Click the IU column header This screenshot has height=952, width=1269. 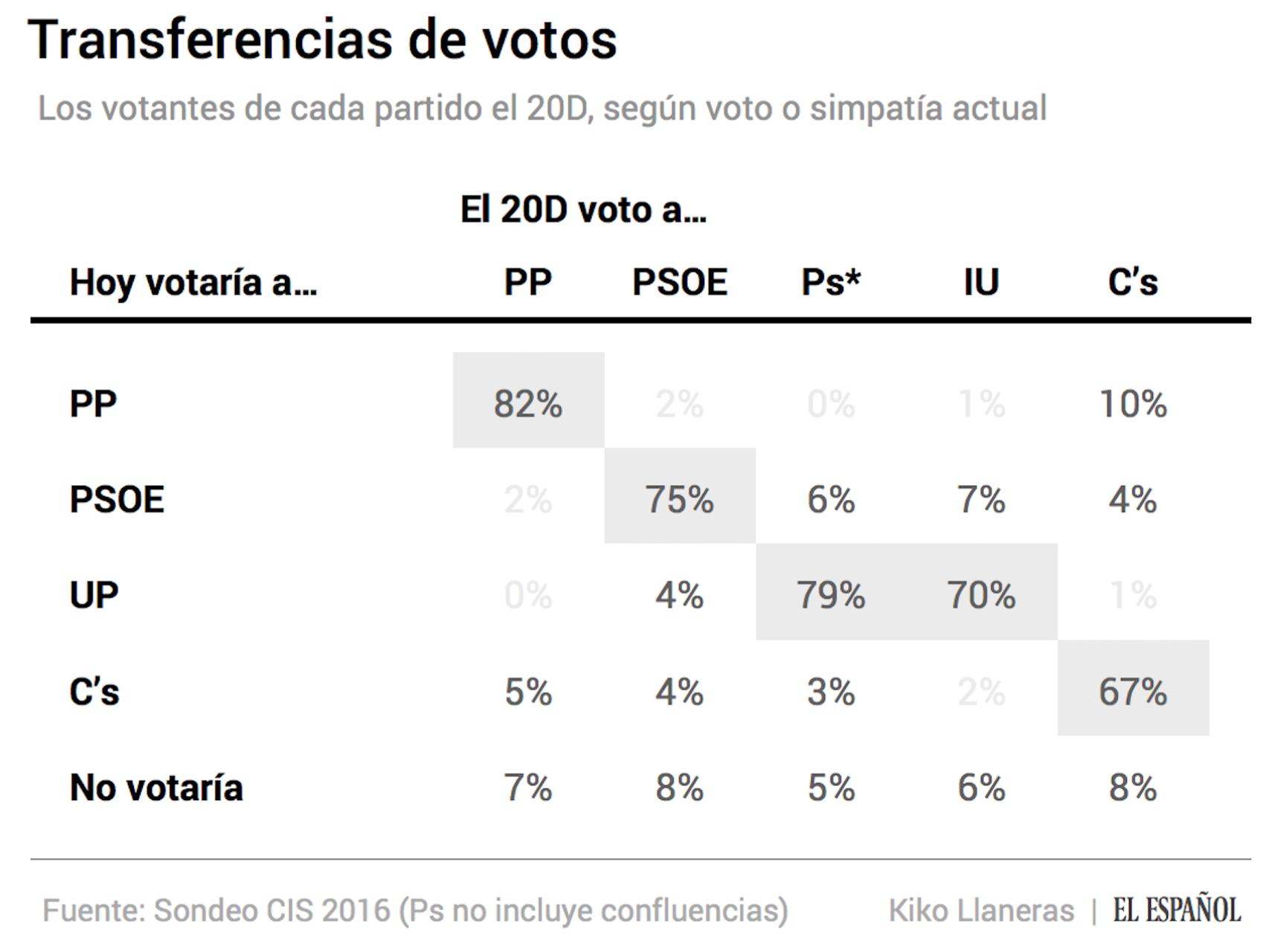[x=981, y=282]
